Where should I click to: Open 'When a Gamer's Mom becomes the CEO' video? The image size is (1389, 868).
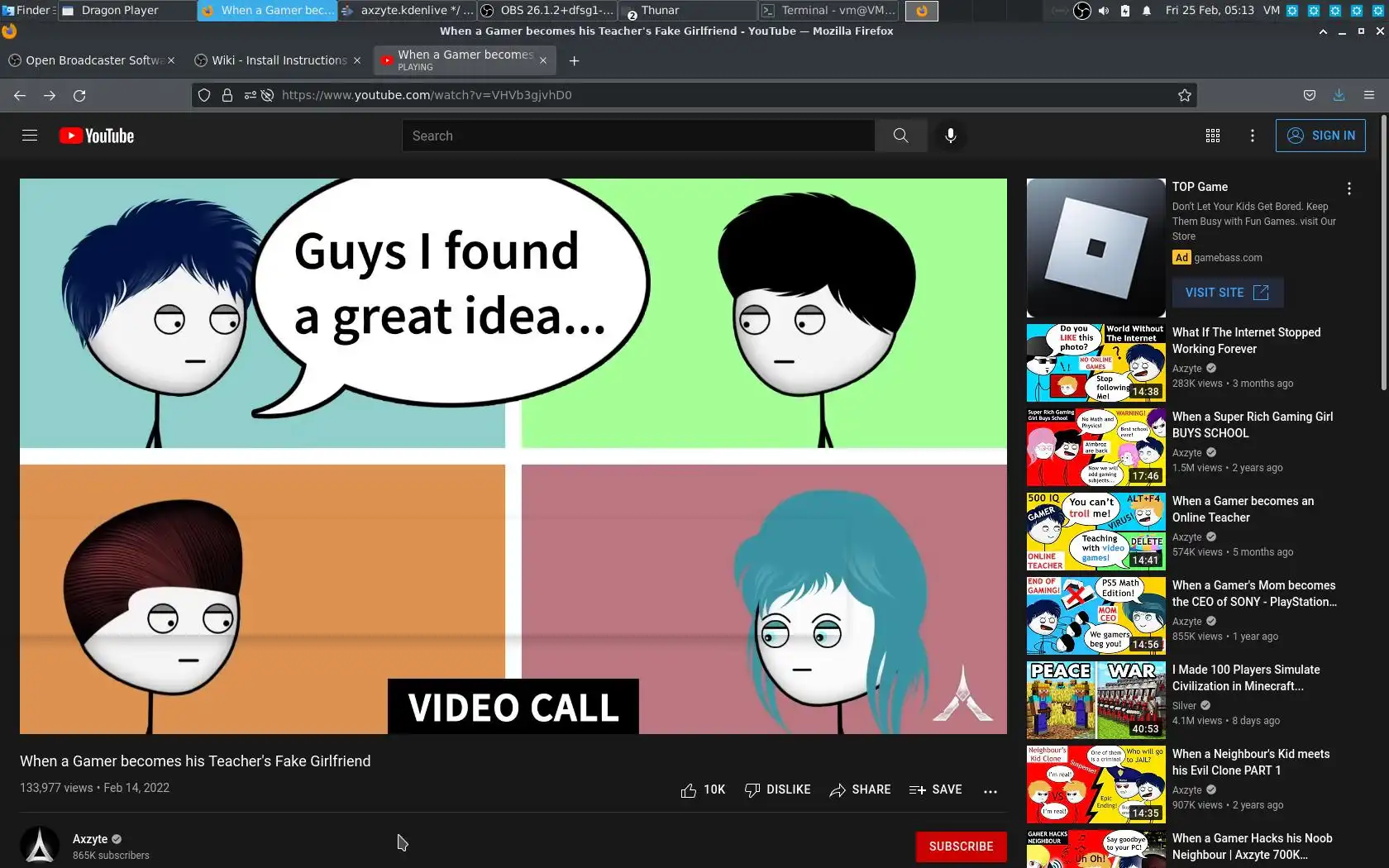click(1254, 594)
